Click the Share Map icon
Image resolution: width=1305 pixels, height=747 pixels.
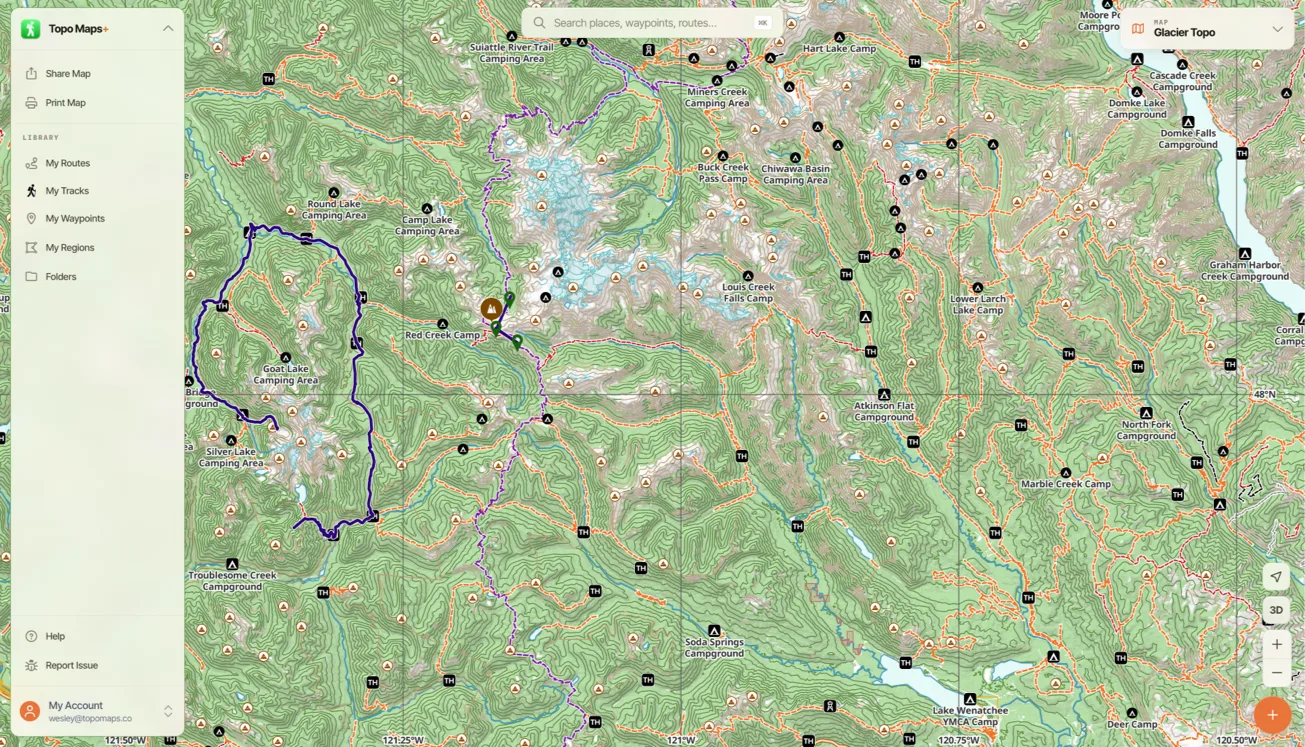[31, 74]
